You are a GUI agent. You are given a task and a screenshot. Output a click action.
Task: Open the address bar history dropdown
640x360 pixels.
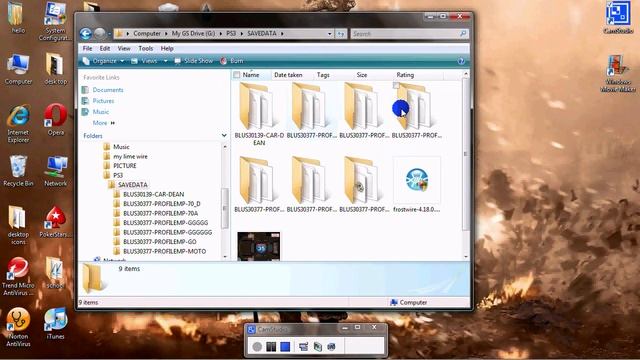point(329,34)
